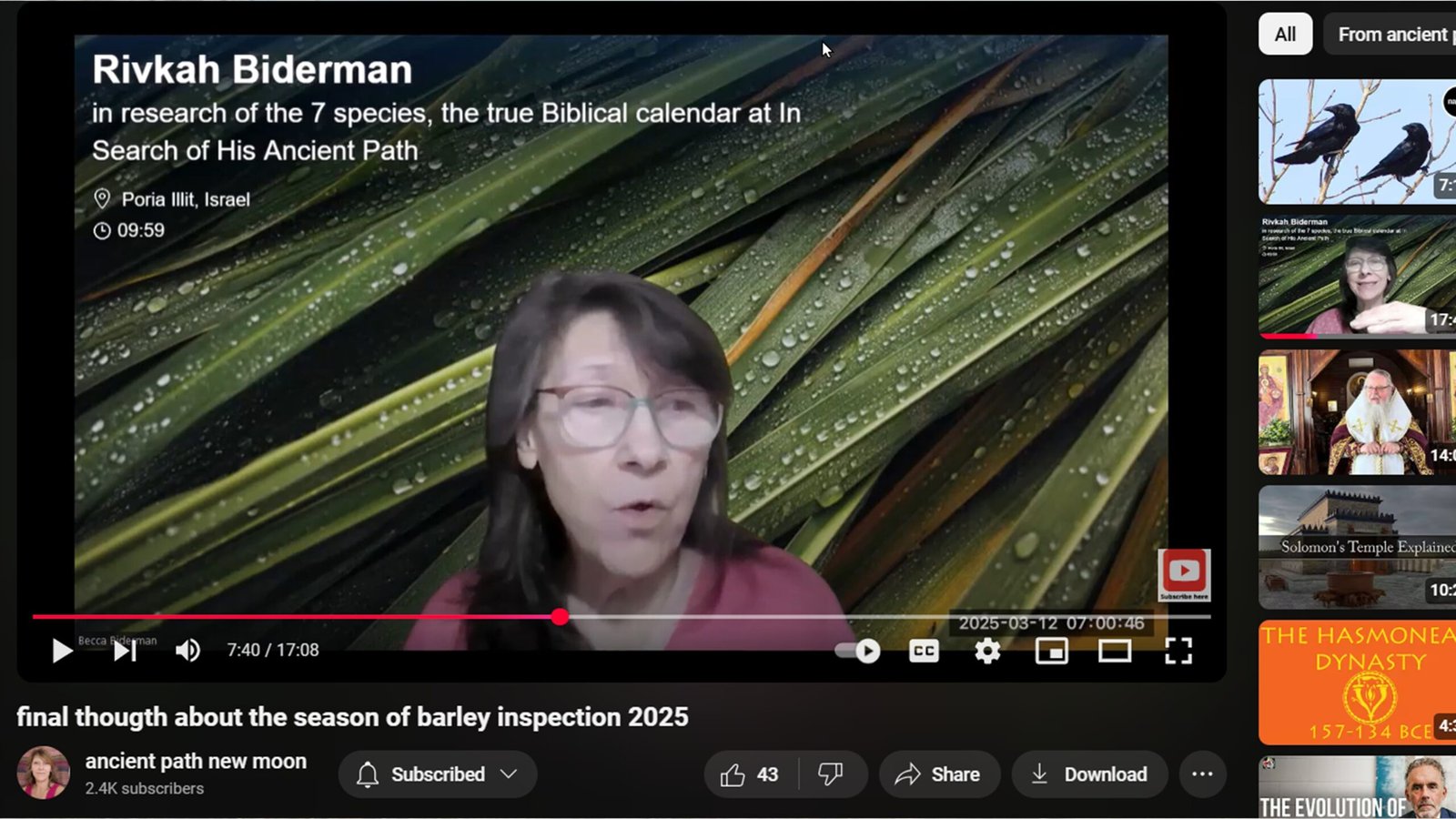Turn on closed captions

[x=924, y=651]
